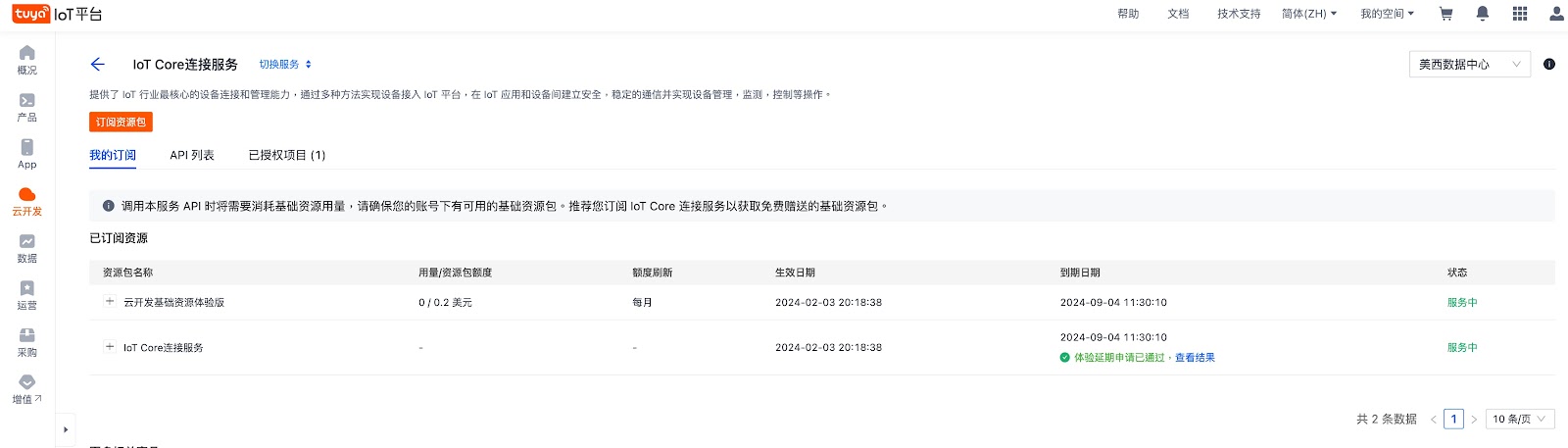Screen dimensions: 1568x448
Task: Go to page 1 in pagination
Action: (x=1453, y=419)
